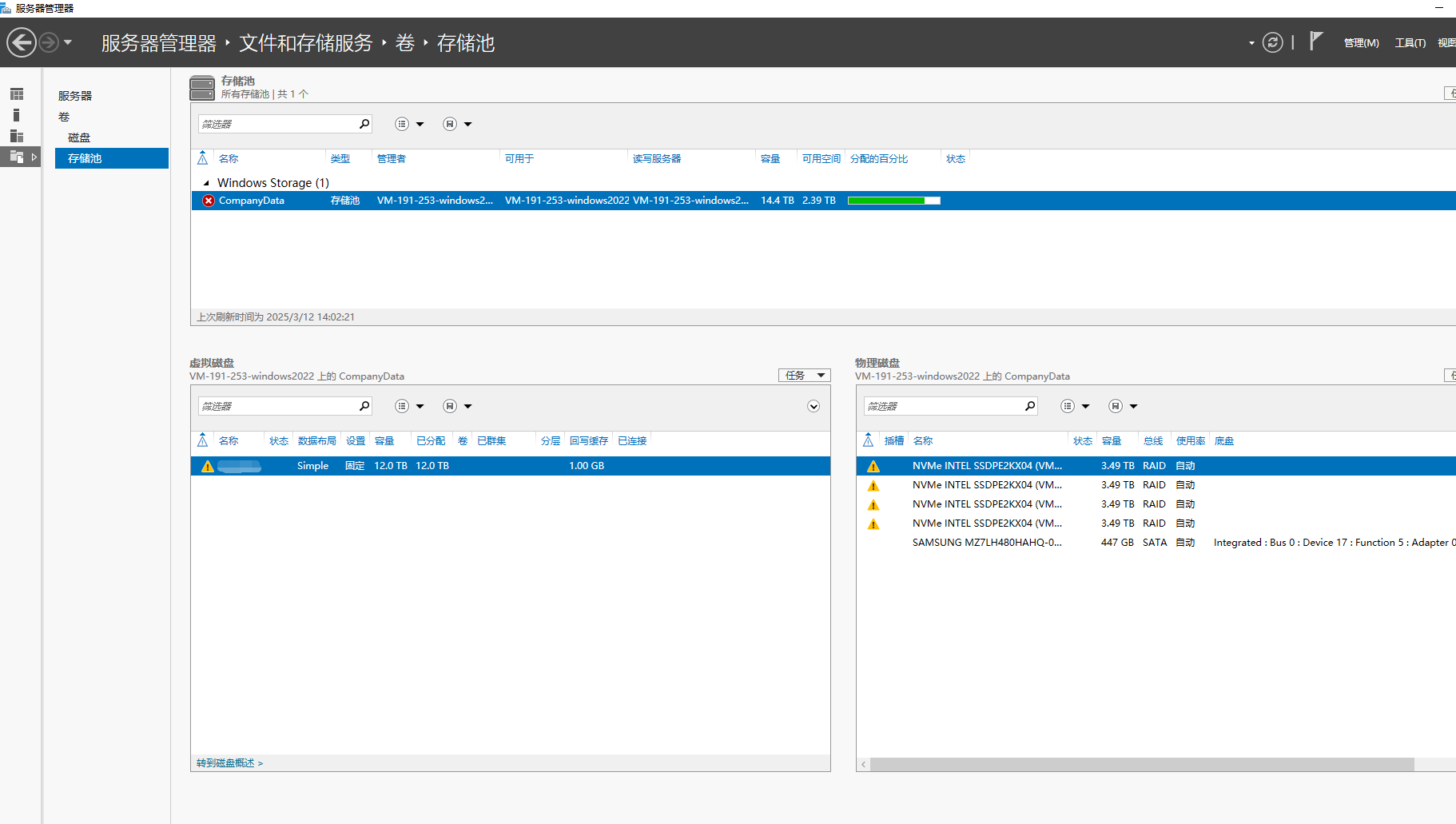This screenshot has height=824, width=1456.
Task: Open physical disk list view options icon
Action: coord(1068,406)
